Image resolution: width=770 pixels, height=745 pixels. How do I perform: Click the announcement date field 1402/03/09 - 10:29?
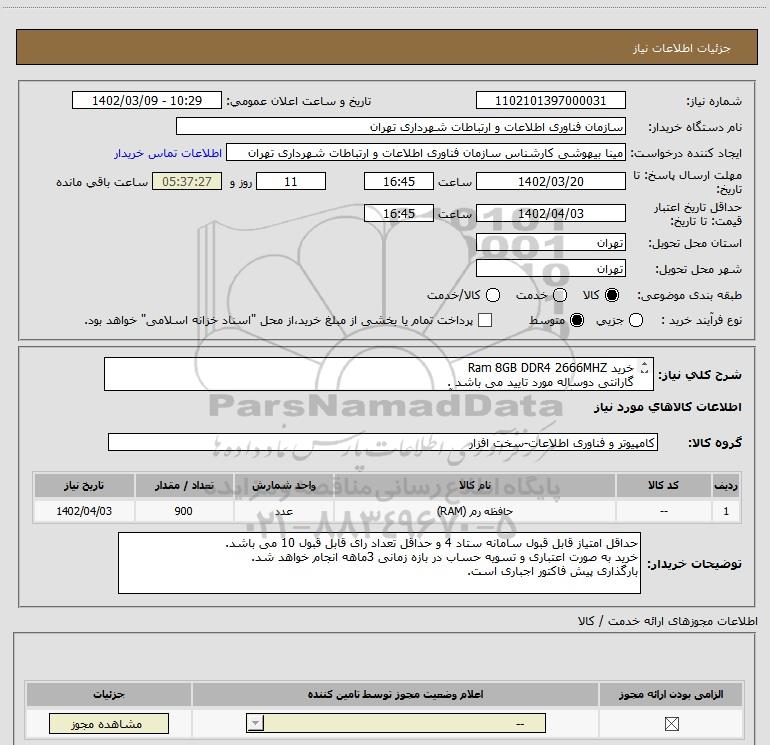pyautogui.click(x=147, y=101)
